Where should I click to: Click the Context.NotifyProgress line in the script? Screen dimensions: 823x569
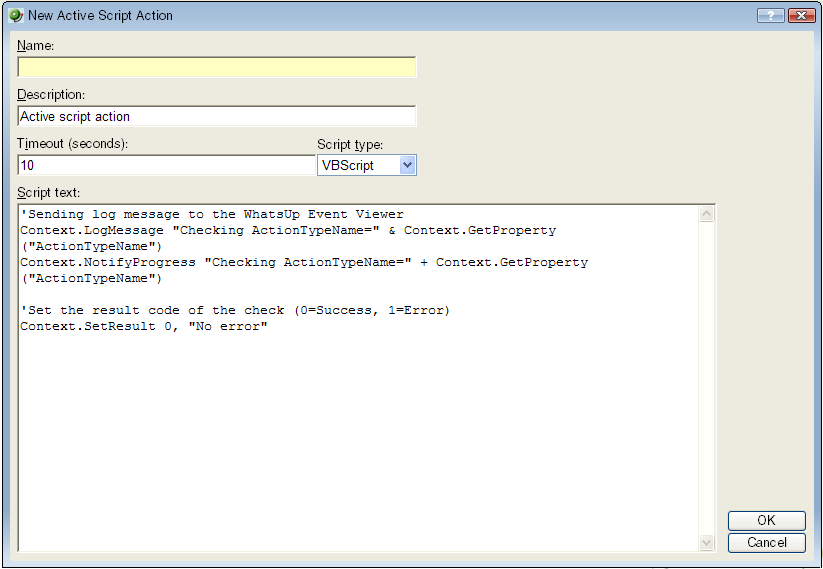coord(304,263)
